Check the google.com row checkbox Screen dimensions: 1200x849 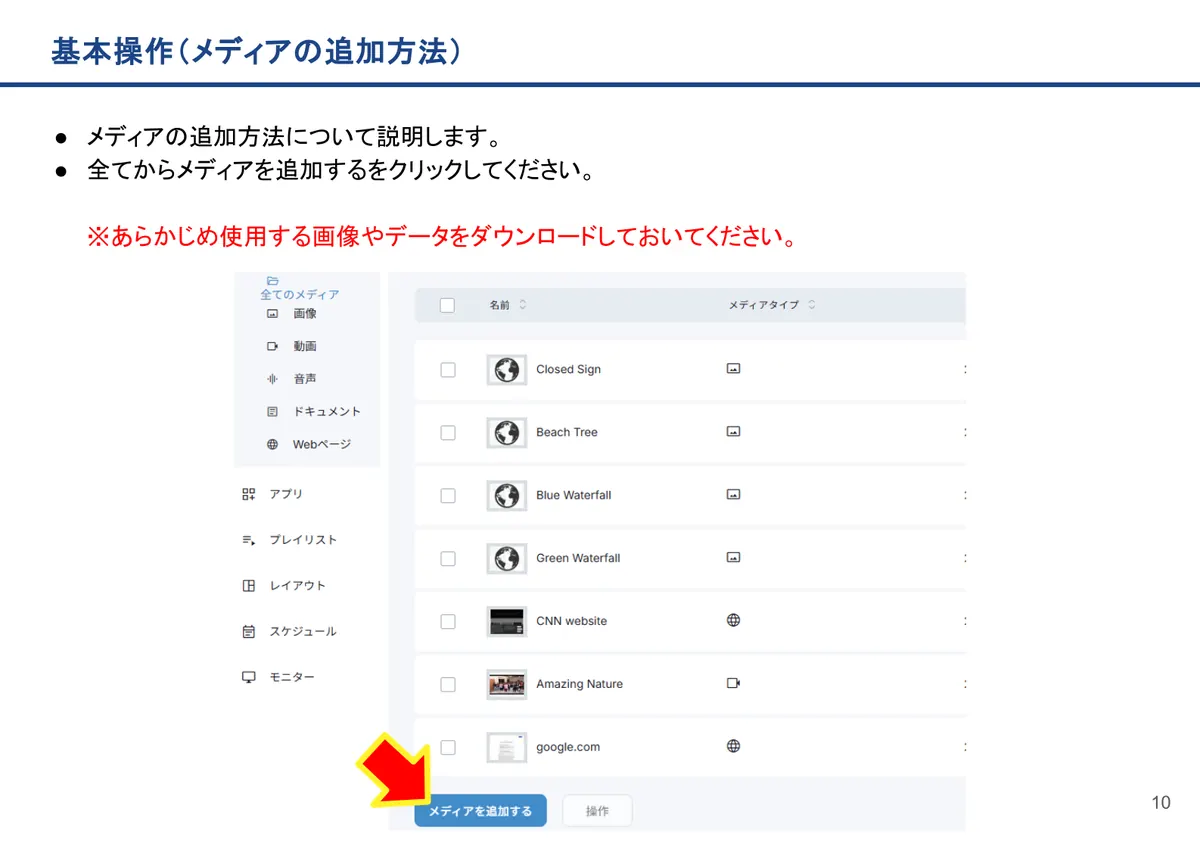click(x=448, y=748)
